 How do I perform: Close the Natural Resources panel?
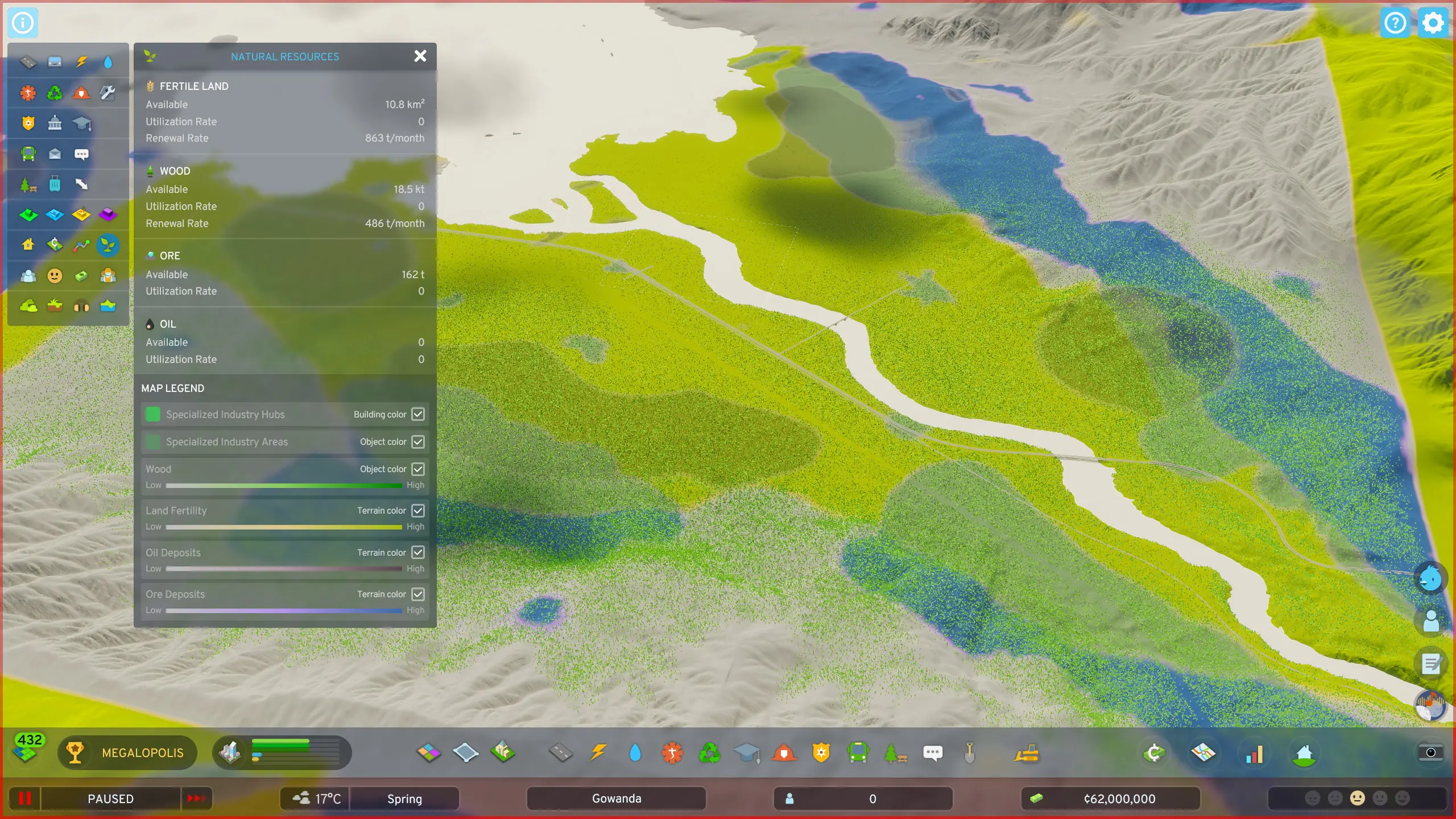pos(420,56)
